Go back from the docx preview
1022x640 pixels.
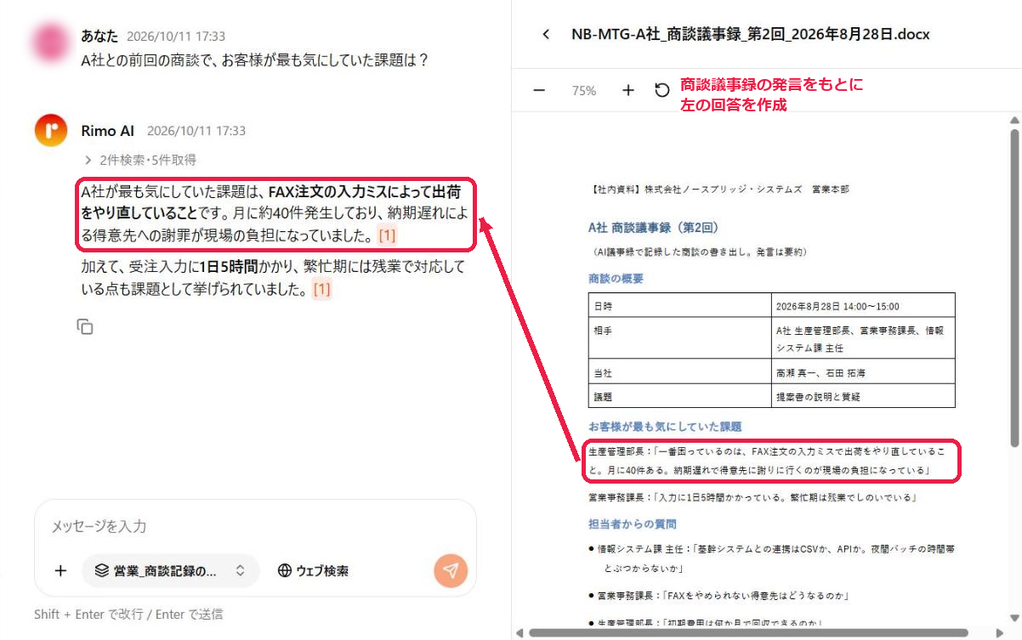546,35
